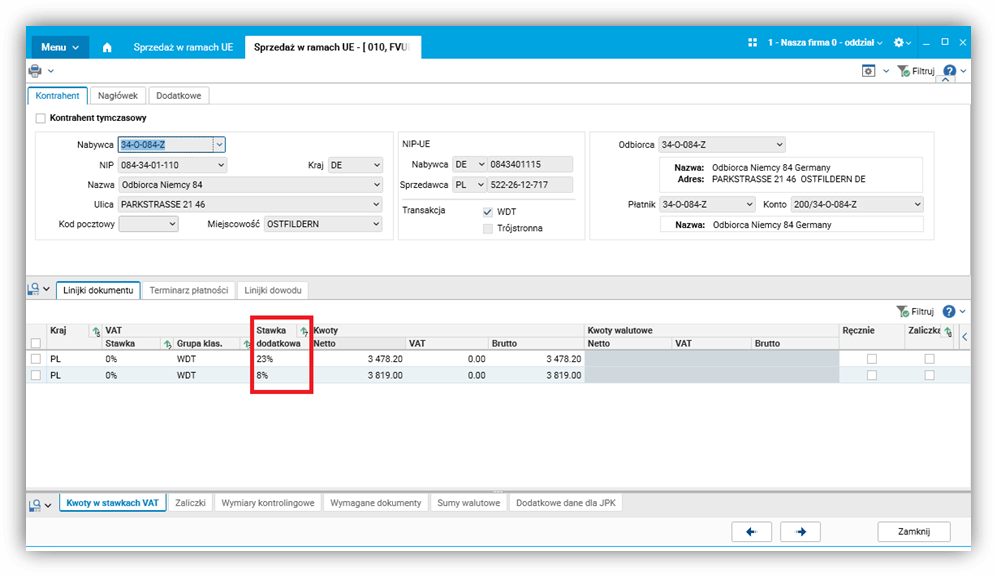Screen dimensions: 996x576
Task: Select the Kontrahent tab
Action: pos(58,95)
